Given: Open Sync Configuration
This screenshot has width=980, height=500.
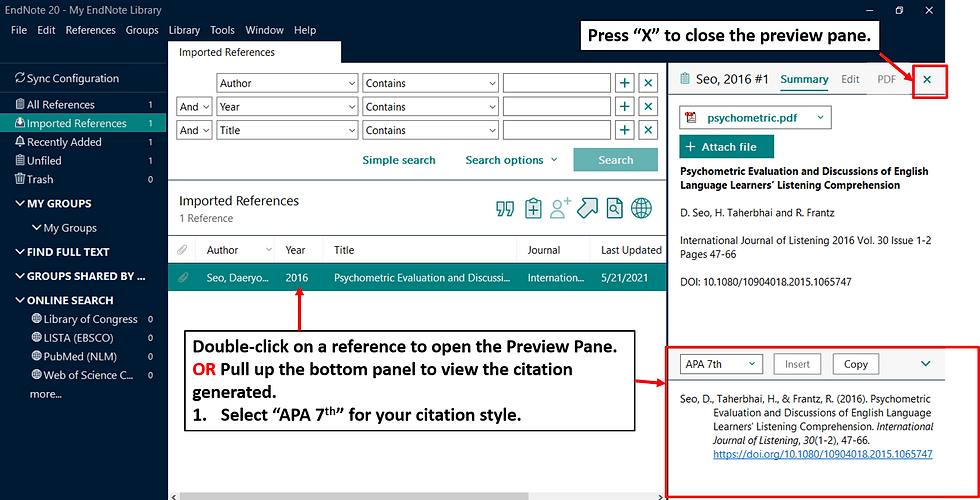Looking at the screenshot, I should tap(67, 78).
